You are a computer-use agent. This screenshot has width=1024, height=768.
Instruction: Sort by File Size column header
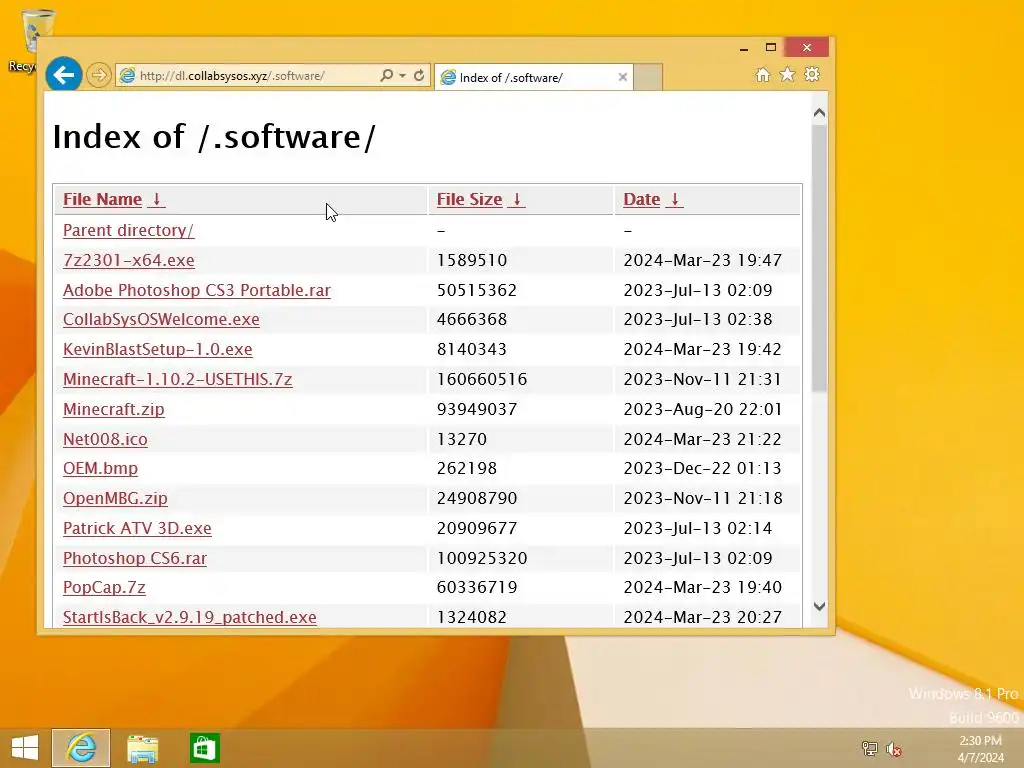[x=469, y=199]
